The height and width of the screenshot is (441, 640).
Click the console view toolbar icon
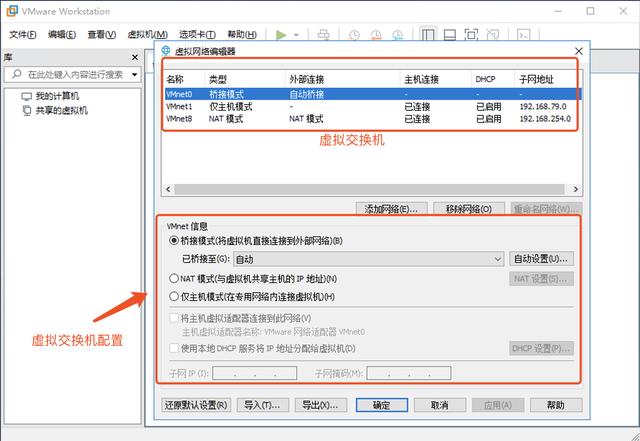tap(523, 35)
